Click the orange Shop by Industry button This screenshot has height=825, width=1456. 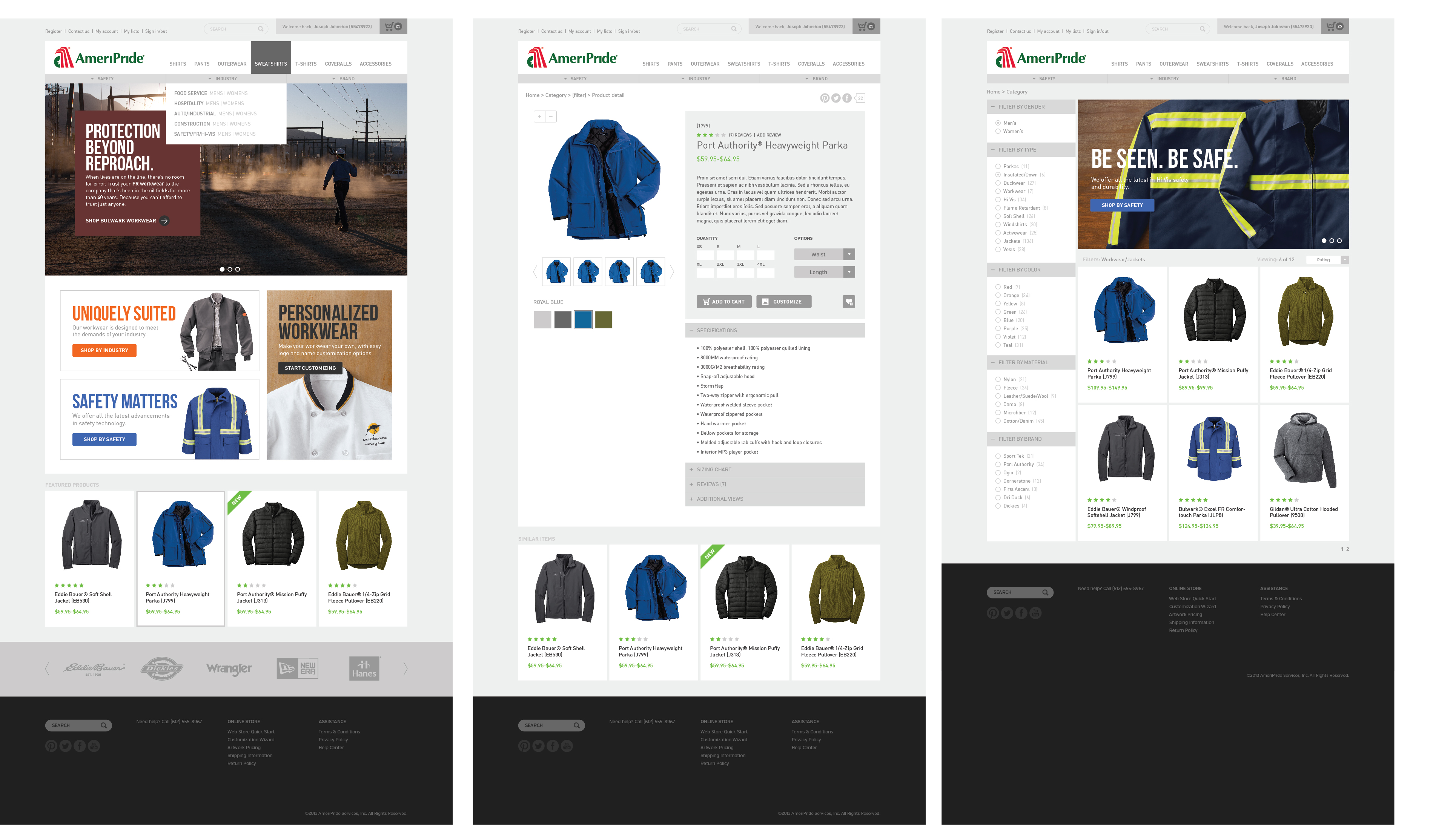point(104,351)
